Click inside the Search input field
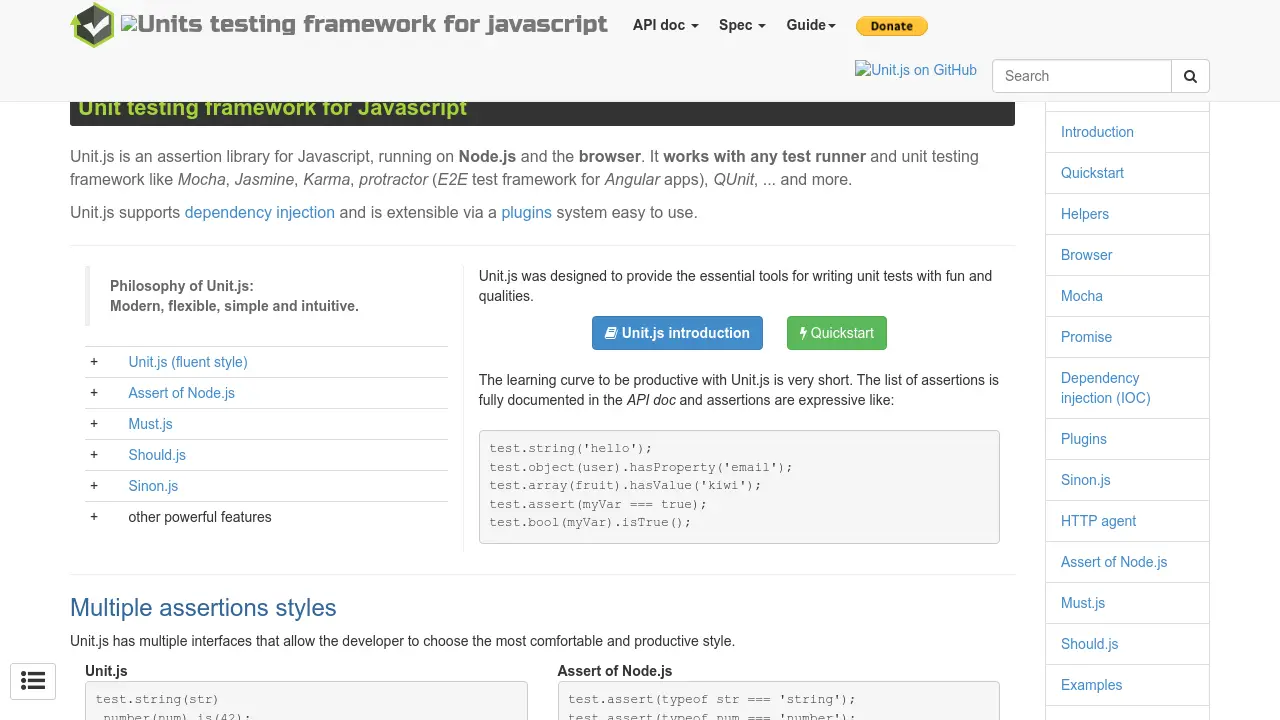Screen dimensions: 1280x720 pos(1080,76)
